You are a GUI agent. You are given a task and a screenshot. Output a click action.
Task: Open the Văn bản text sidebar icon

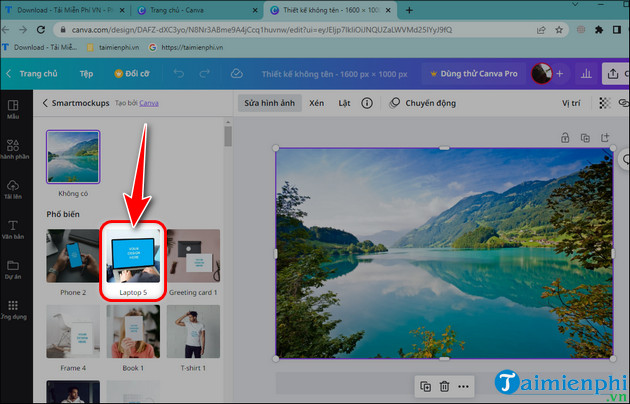[13, 229]
